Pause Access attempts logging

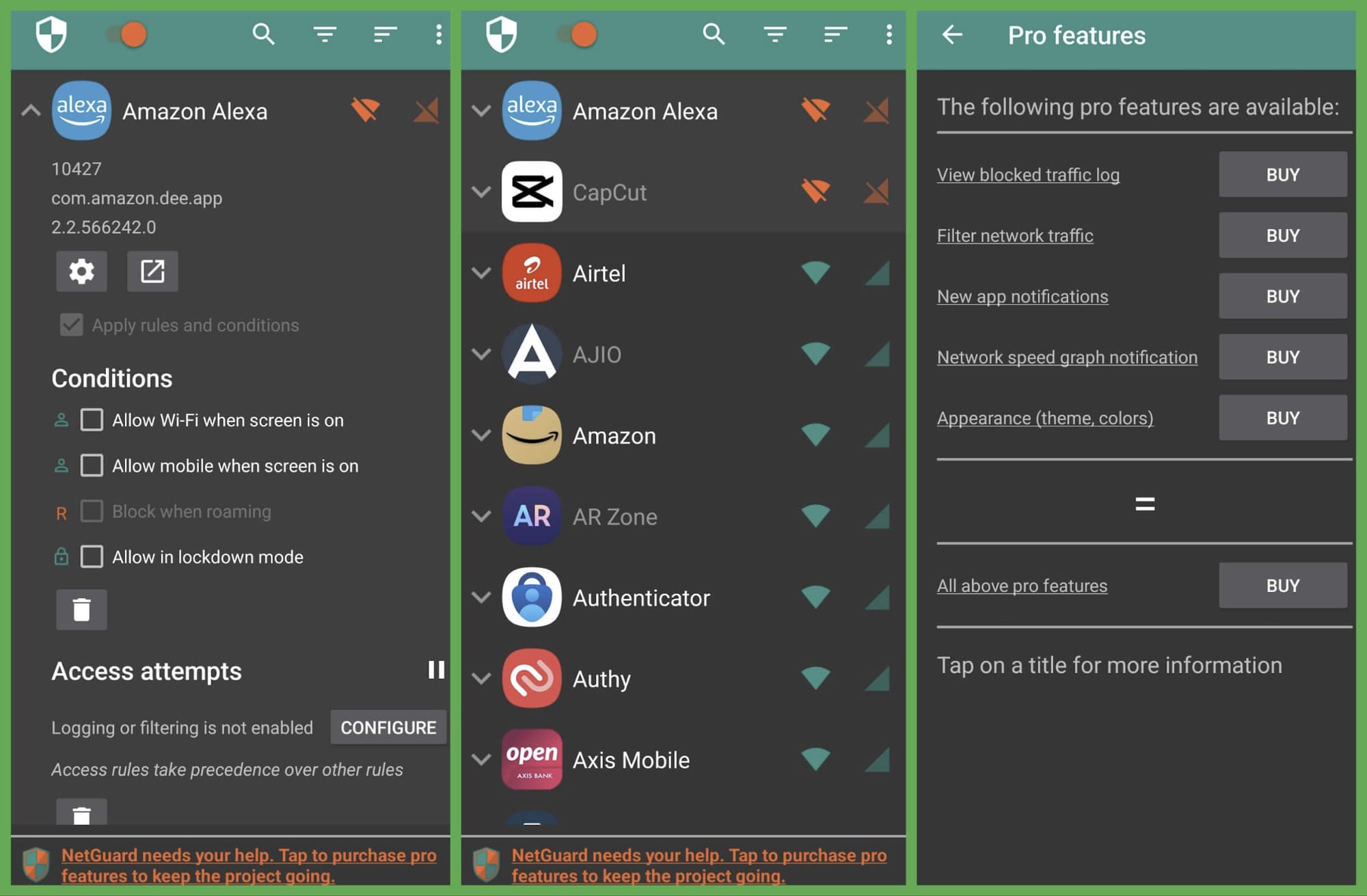435,671
